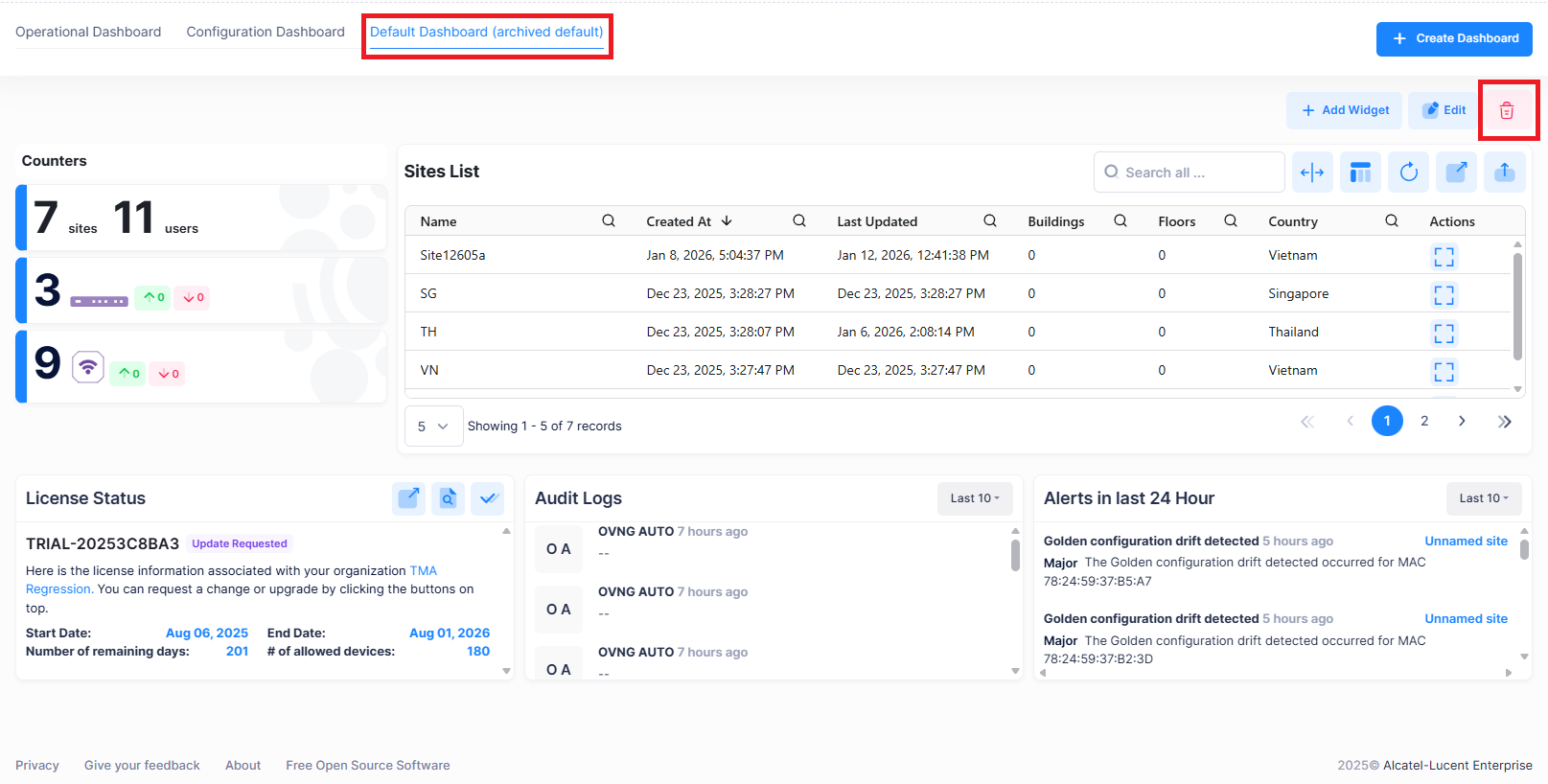Expand Alerts Last 10 dropdown
The image size is (1548, 784).
1483,498
